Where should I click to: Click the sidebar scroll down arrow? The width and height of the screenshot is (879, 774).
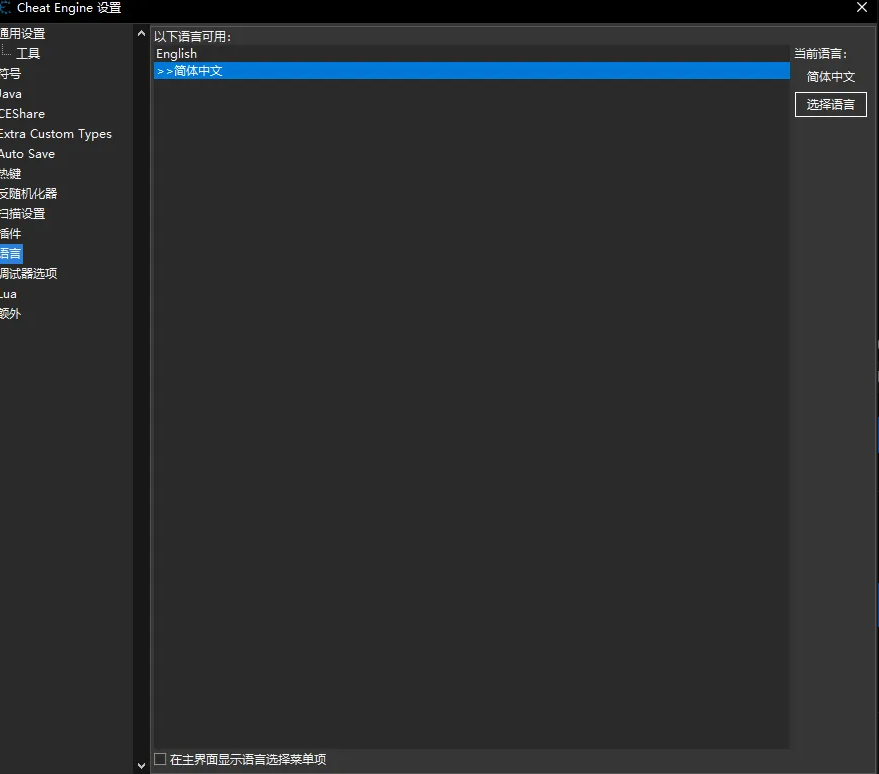click(141, 765)
